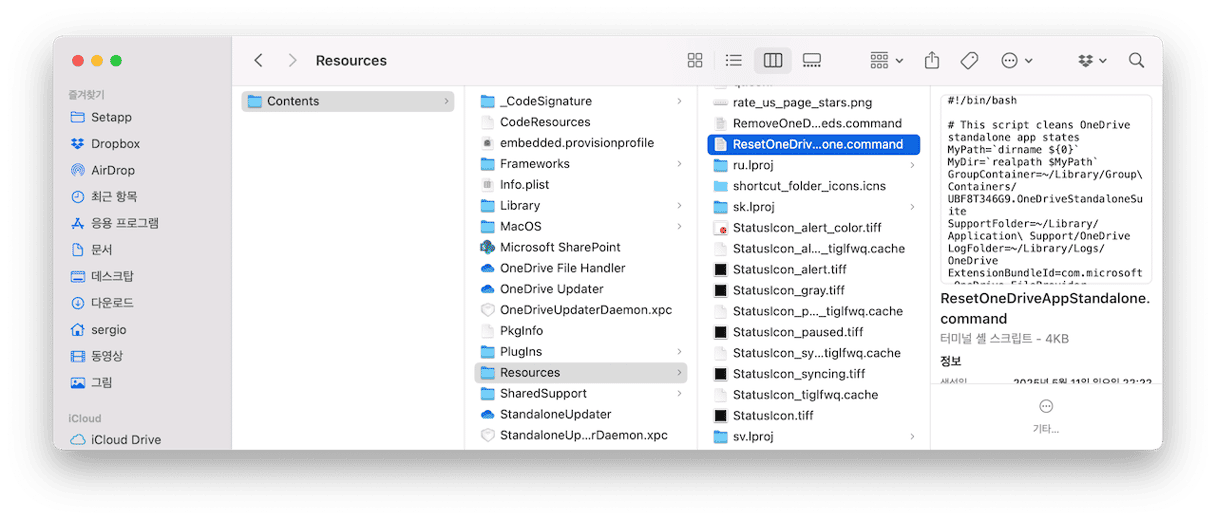This screenshot has height=520, width=1216.
Task: Select the StandaloneUpdater app
Action: tap(580, 414)
